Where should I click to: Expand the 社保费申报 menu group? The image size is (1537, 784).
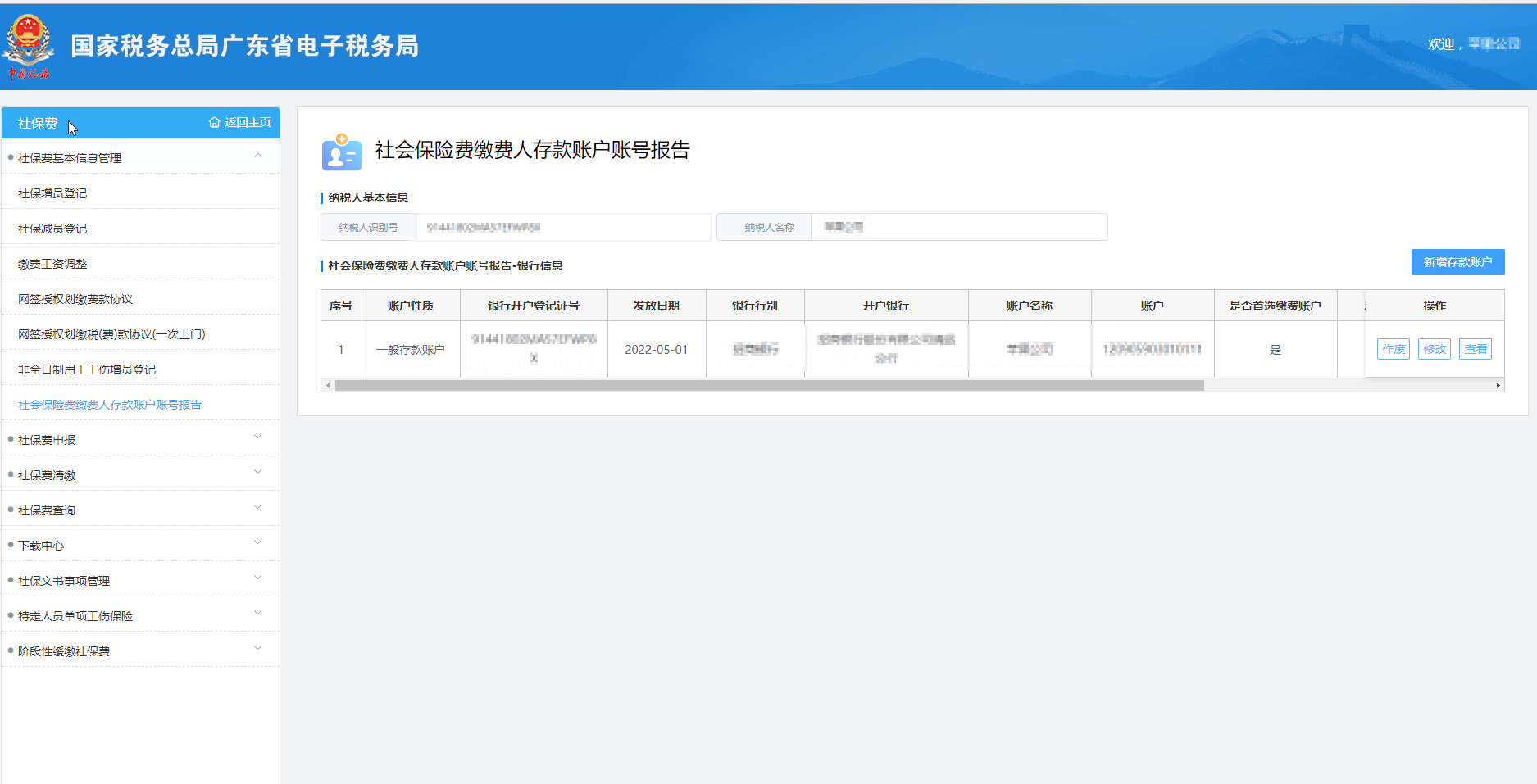point(258,438)
